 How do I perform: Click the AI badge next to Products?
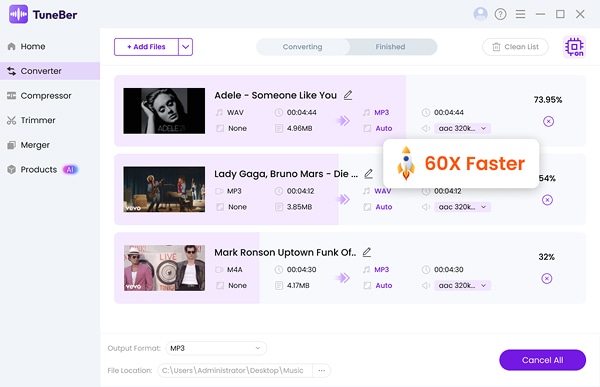click(x=70, y=169)
